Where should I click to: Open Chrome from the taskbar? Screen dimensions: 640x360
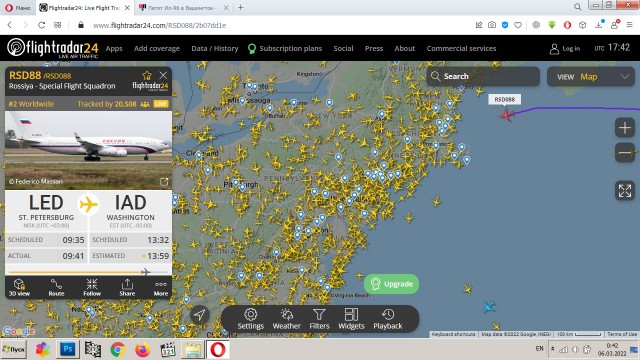pyautogui.click(x=118, y=350)
